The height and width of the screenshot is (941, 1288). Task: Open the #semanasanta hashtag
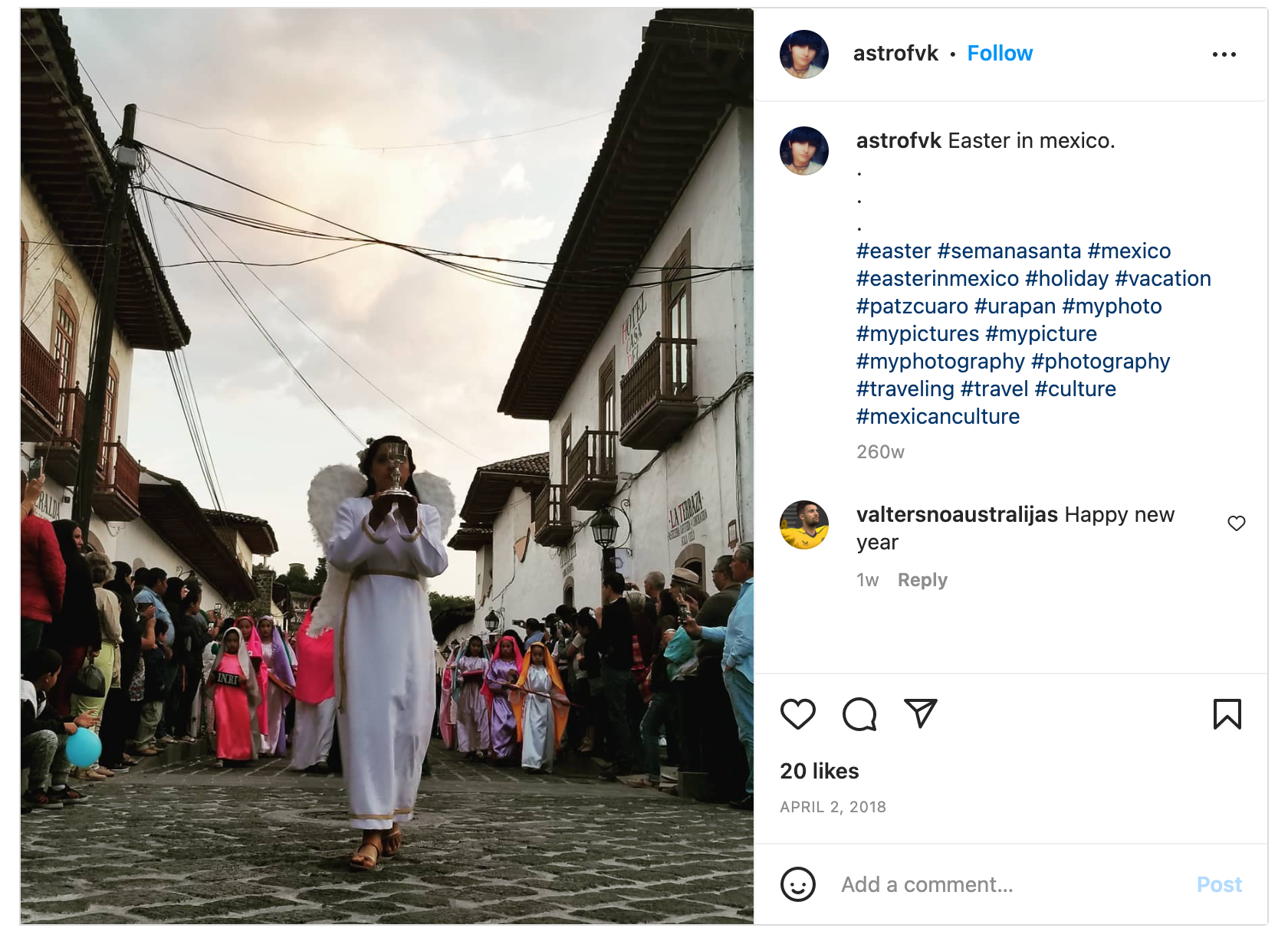pos(1009,251)
